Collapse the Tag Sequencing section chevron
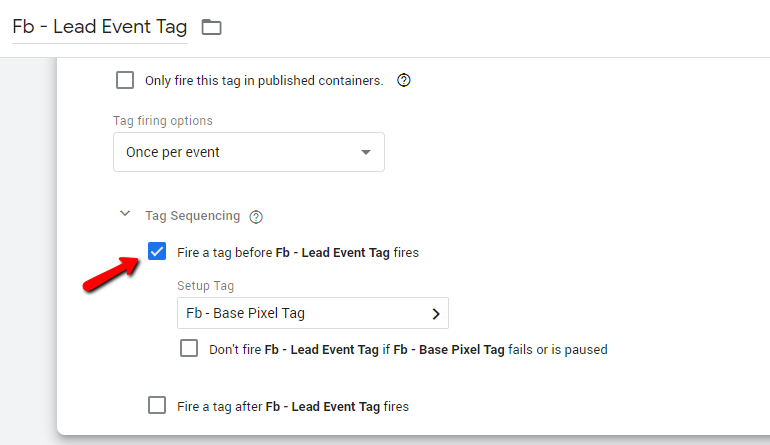 click(125, 214)
